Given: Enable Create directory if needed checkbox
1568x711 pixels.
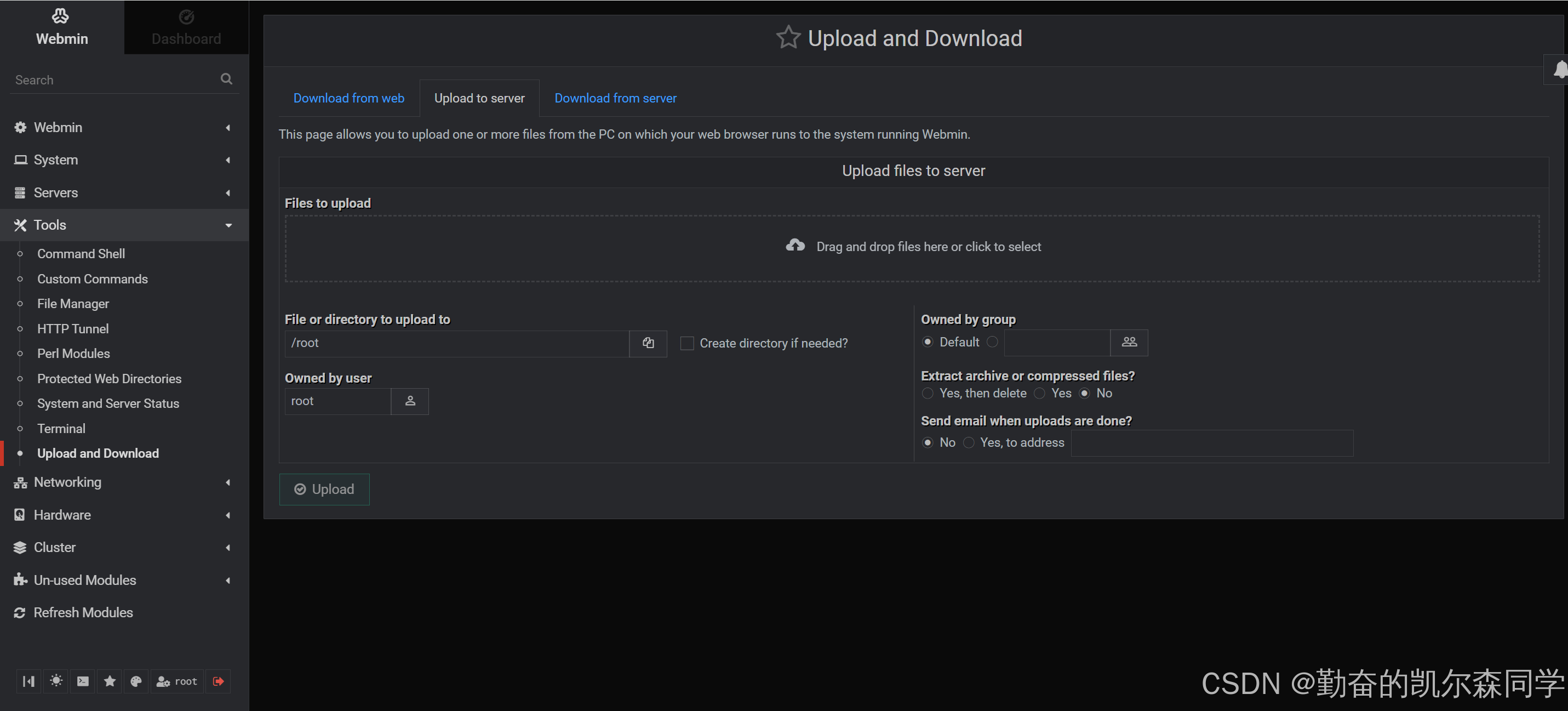Looking at the screenshot, I should pyautogui.click(x=686, y=342).
